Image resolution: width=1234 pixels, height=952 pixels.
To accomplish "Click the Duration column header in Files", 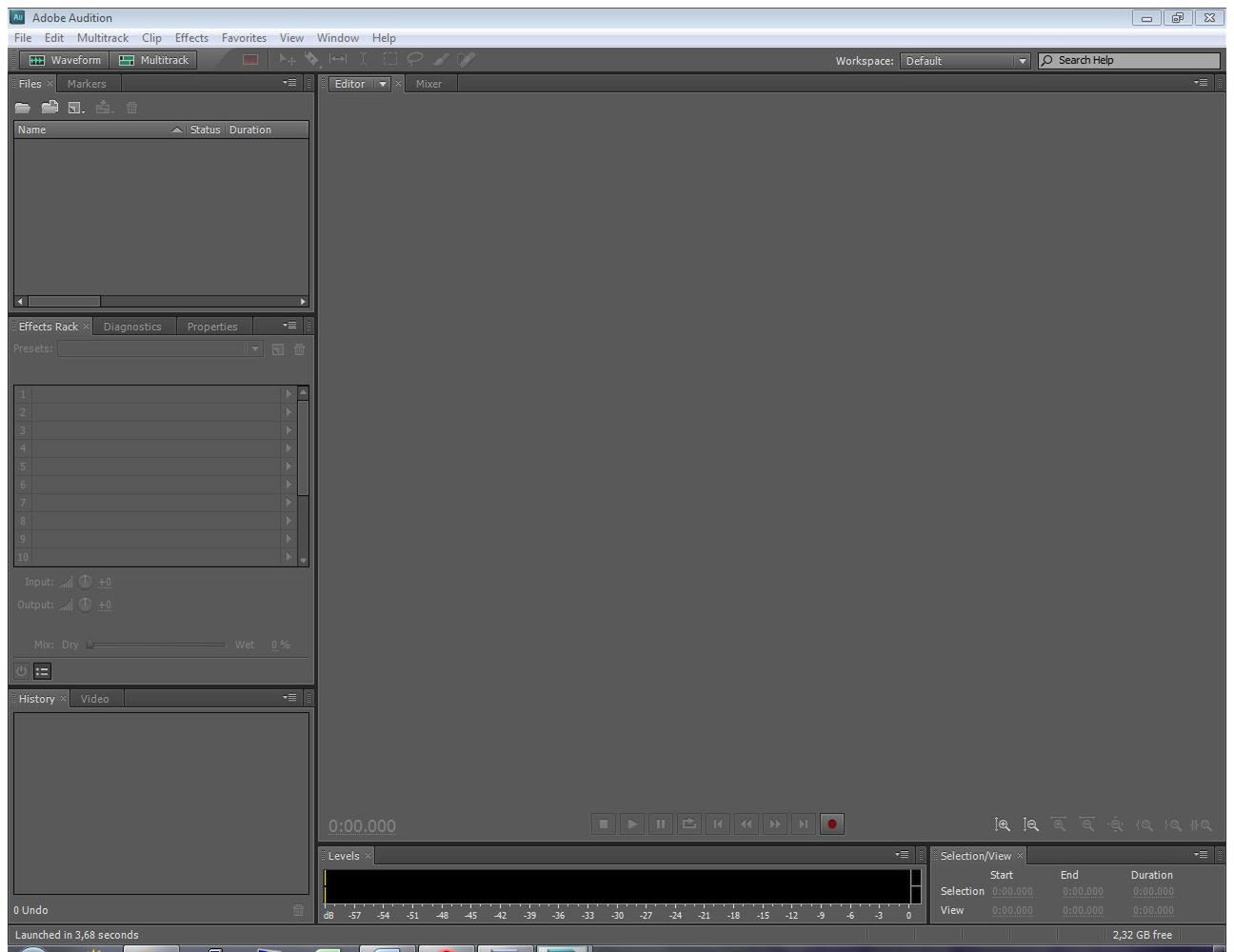I will [267, 129].
